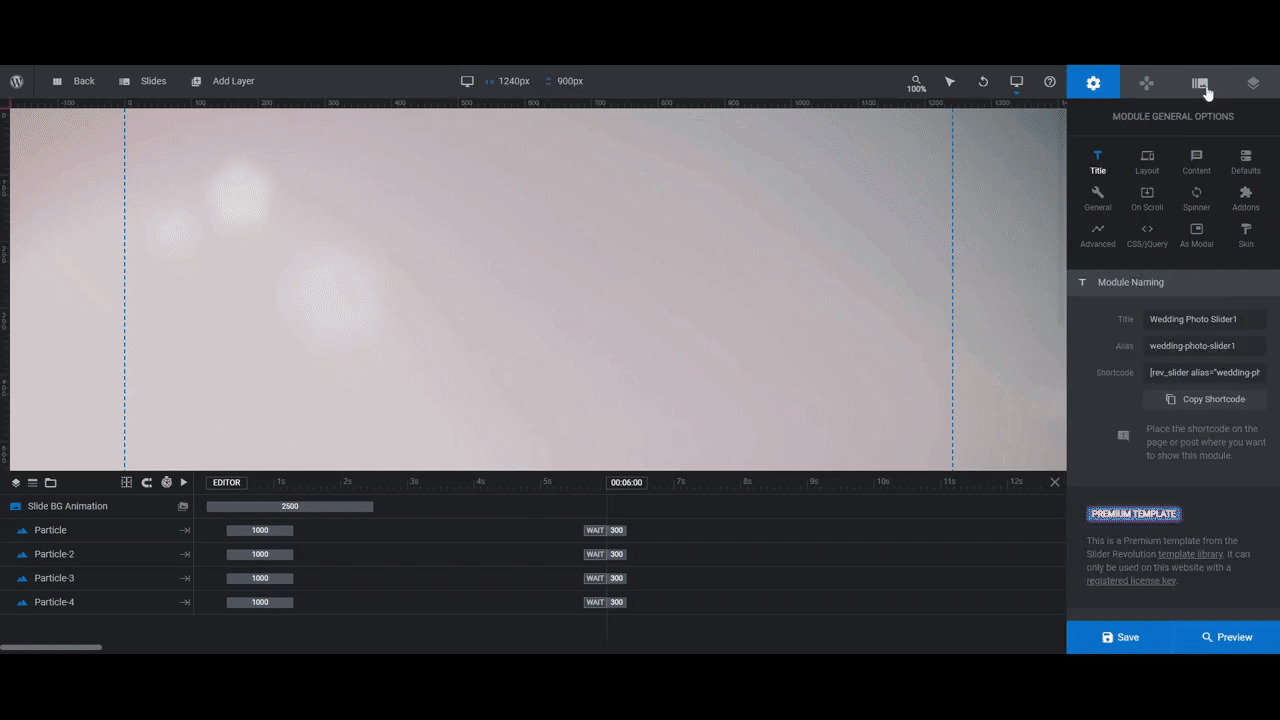Click the Shortcode field

1204,372
